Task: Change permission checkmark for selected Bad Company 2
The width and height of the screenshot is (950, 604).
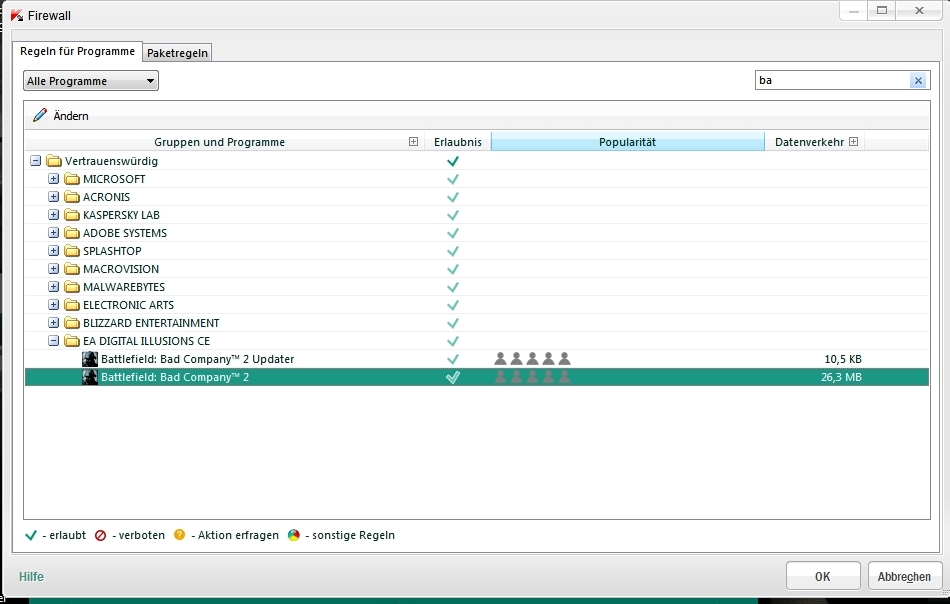Action: [453, 377]
